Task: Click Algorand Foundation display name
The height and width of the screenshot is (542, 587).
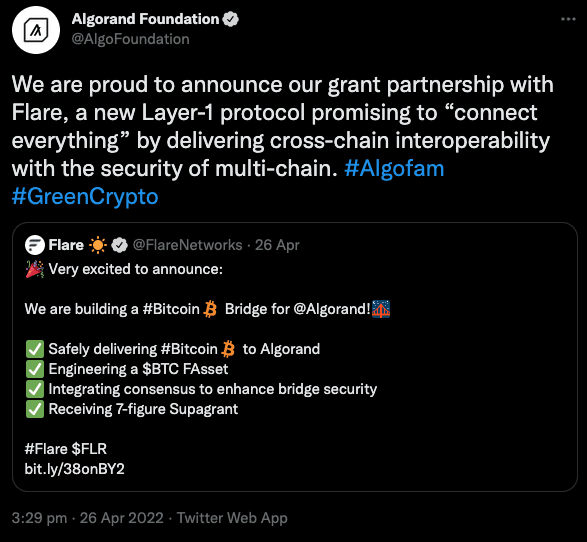Action: [145, 19]
